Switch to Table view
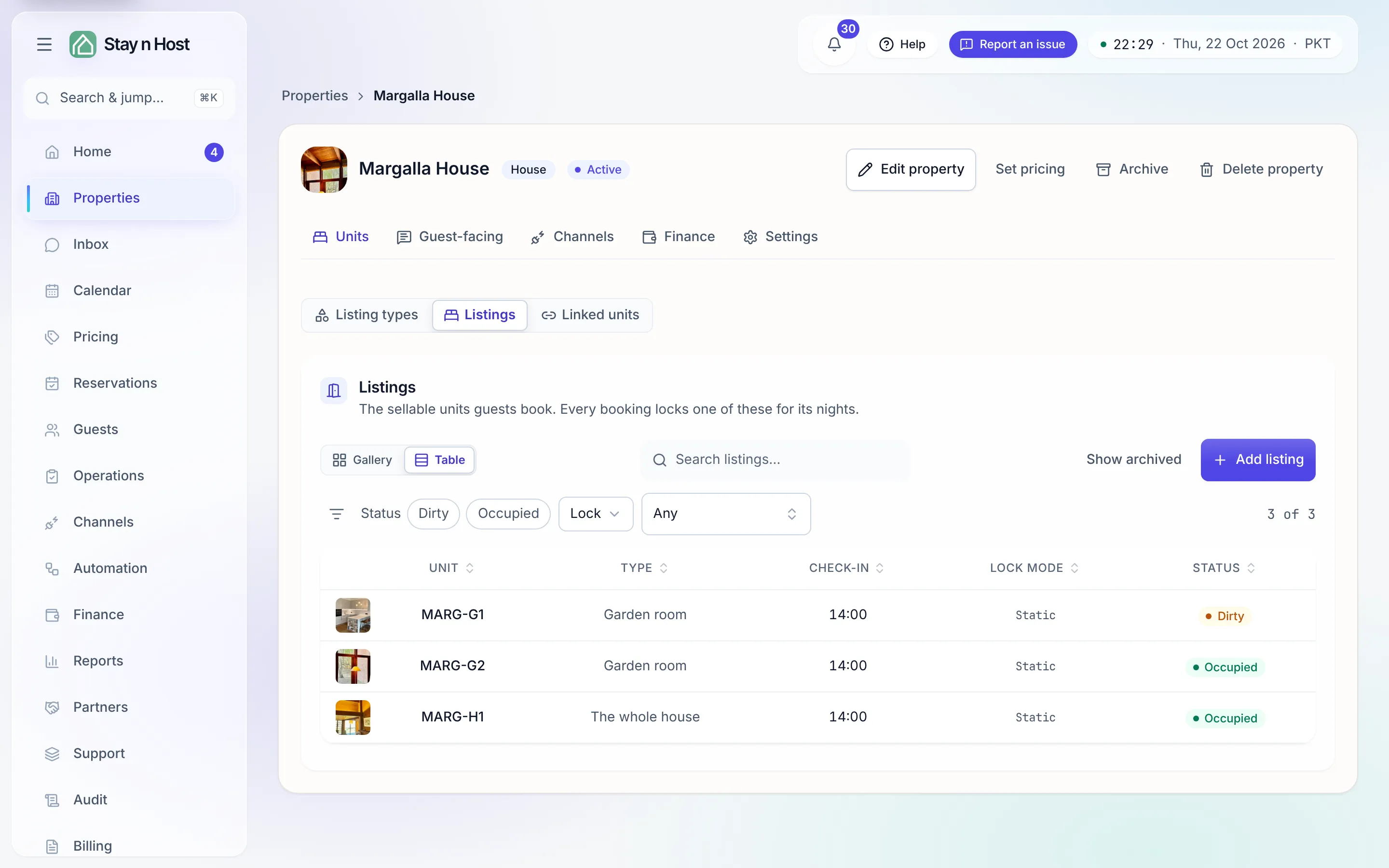The image size is (1389, 868). tap(440, 460)
